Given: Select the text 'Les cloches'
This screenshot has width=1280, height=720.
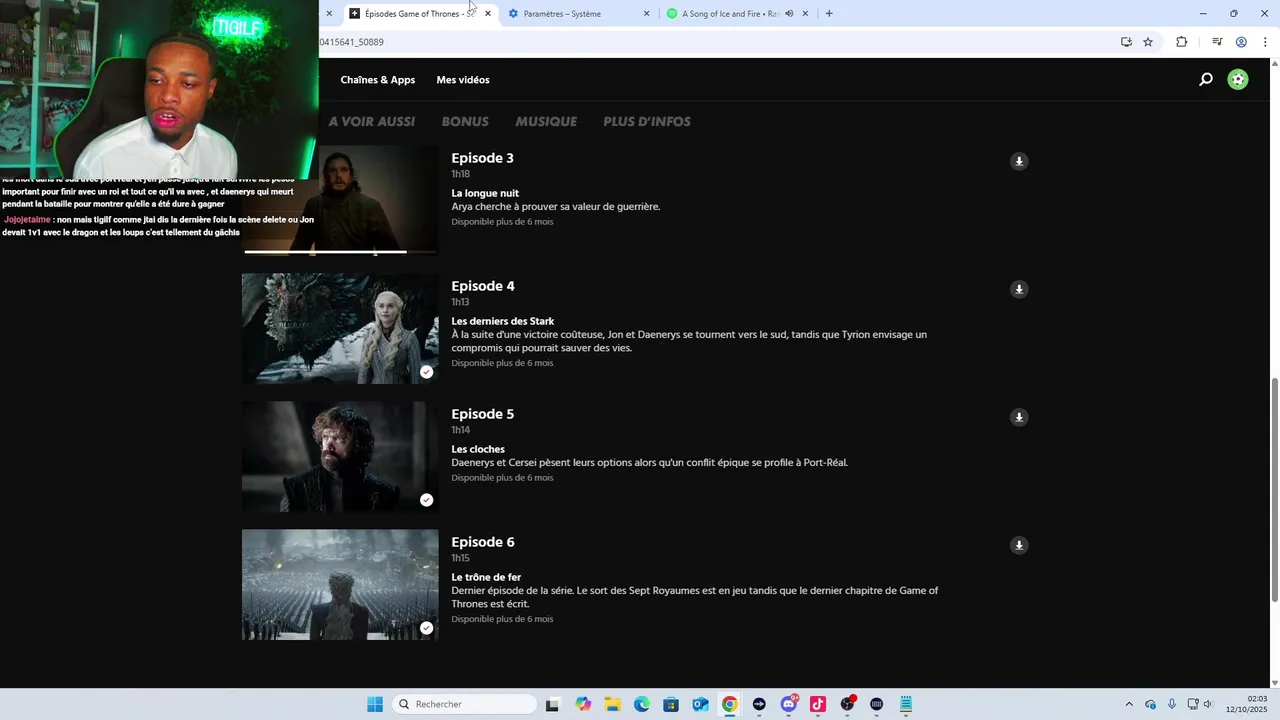Looking at the screenshot, I should (478, 449).
